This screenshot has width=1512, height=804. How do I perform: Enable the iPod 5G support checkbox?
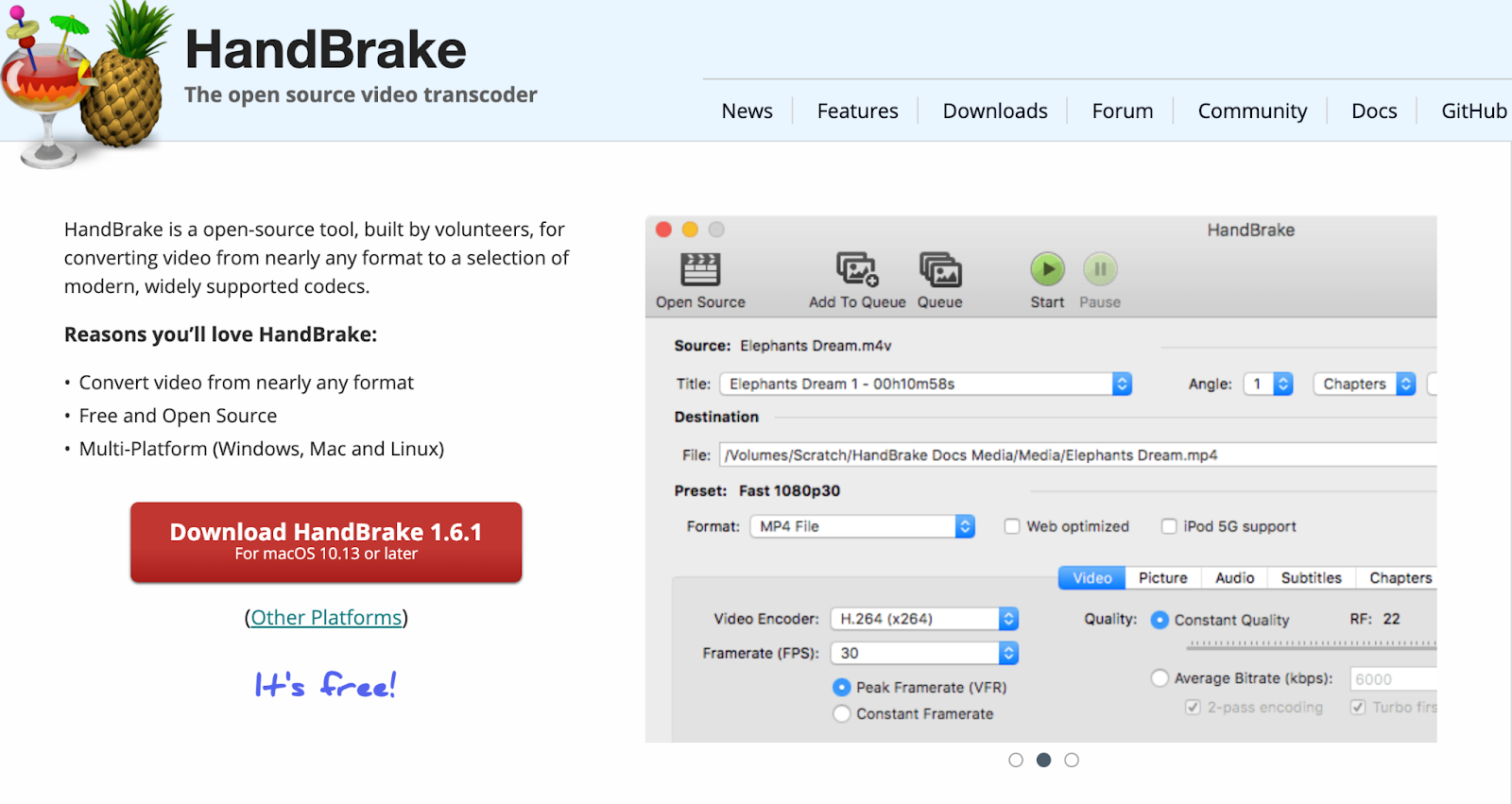tap(1169, 526)
